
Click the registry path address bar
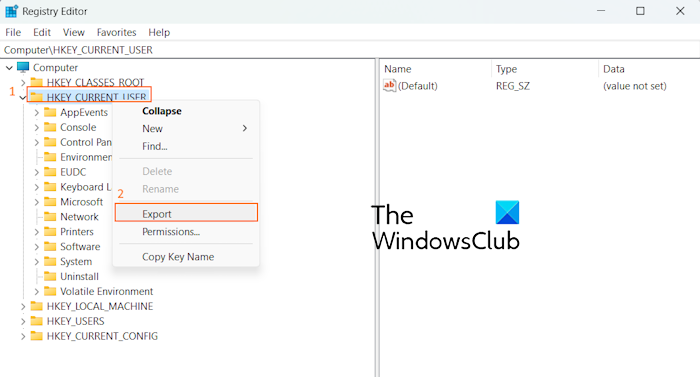[350, 50]
